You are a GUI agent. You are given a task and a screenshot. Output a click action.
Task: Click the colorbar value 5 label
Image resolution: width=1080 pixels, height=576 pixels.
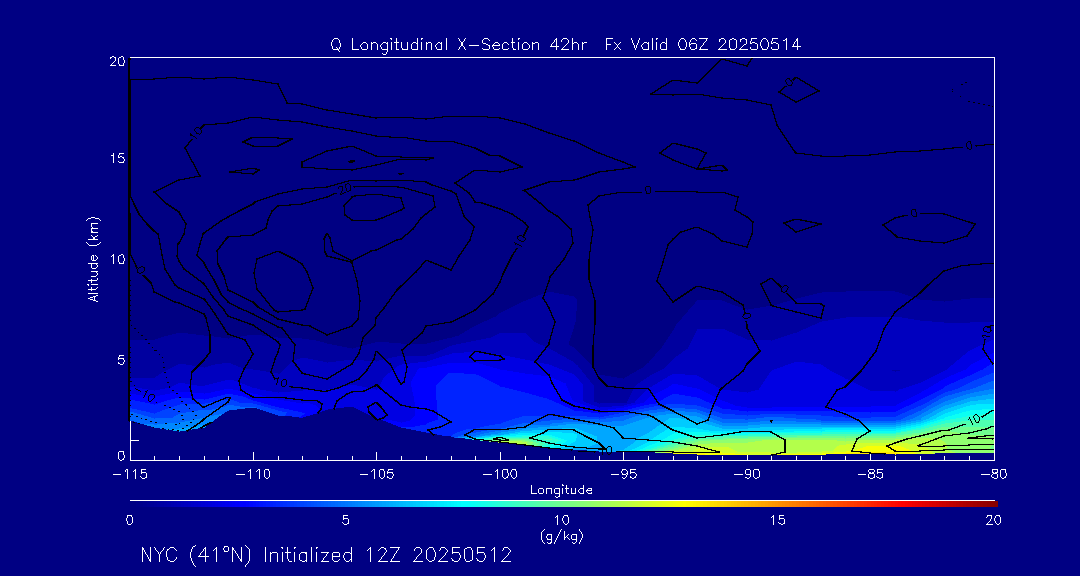pyautogui.click(x=346, y=521)
